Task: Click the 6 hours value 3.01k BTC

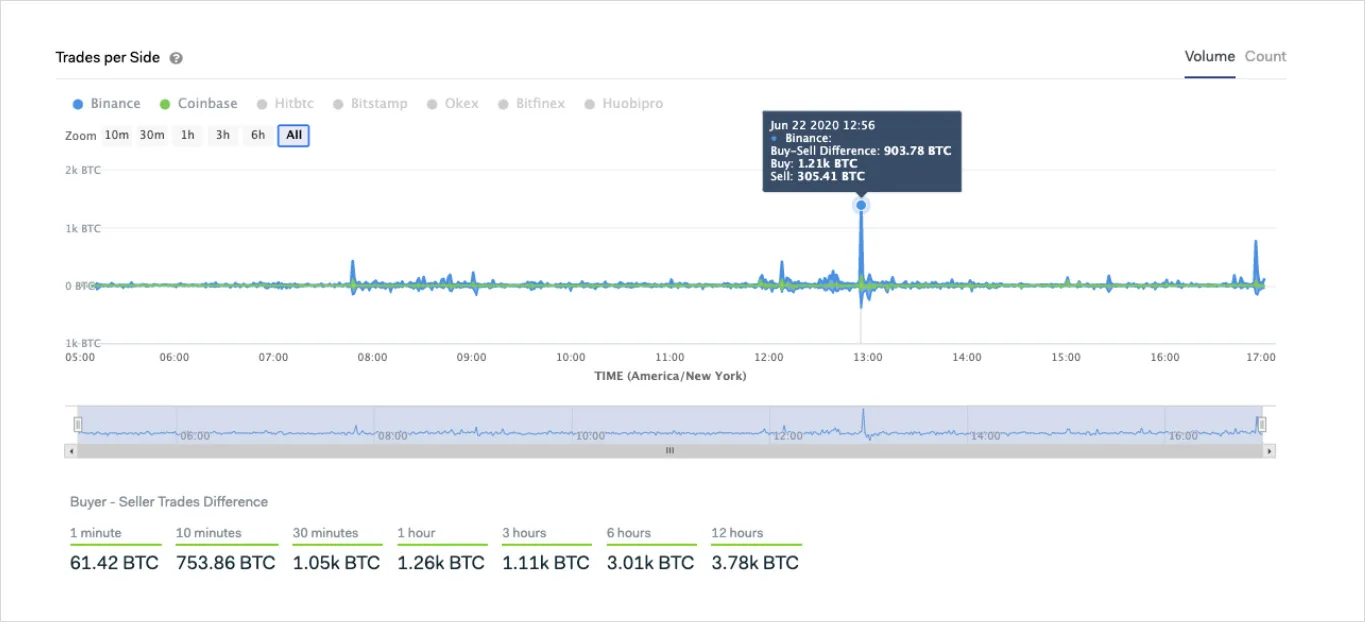Action: tap(650, 563)
